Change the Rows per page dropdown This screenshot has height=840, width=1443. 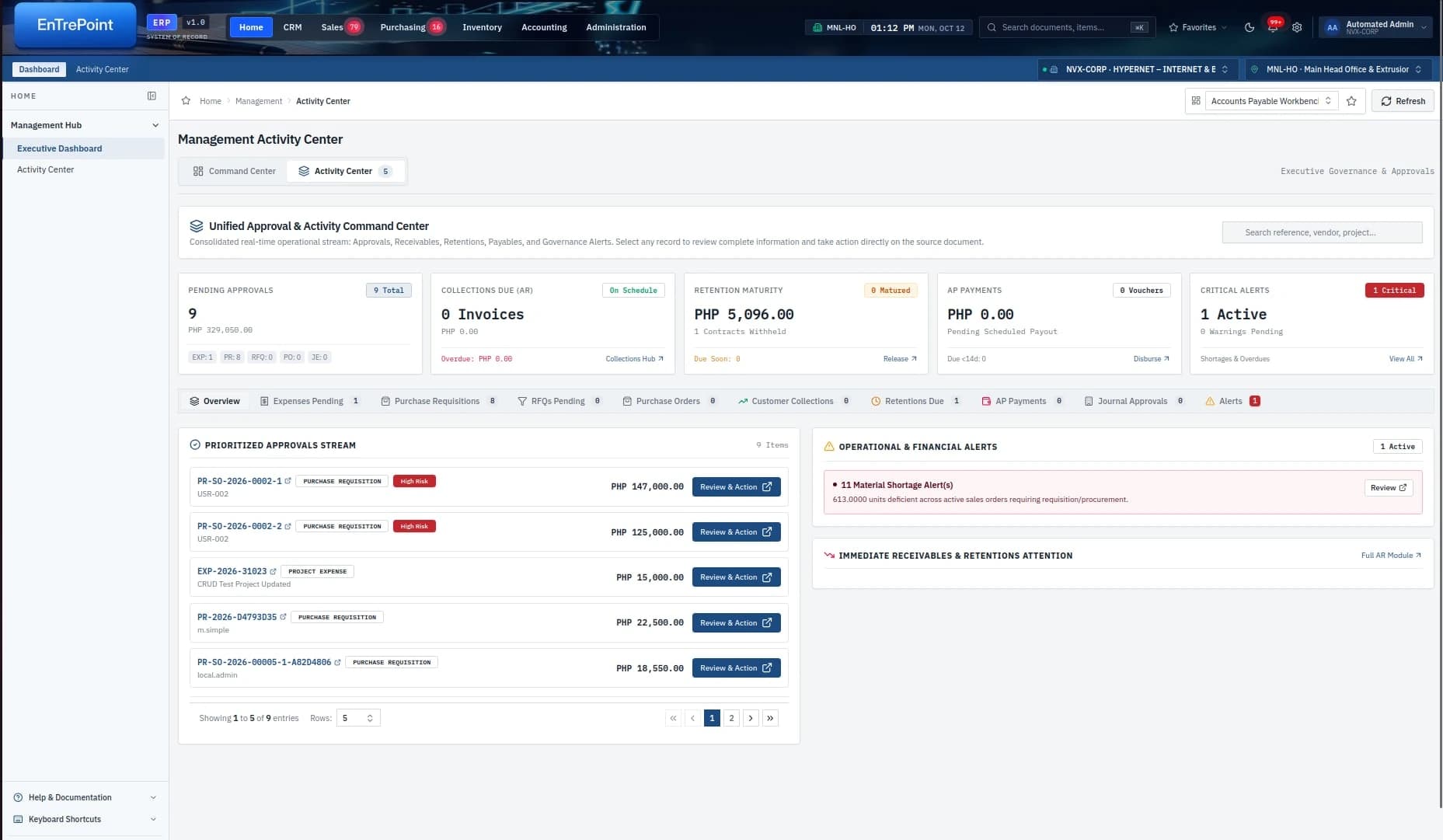[x=358, y=718]
